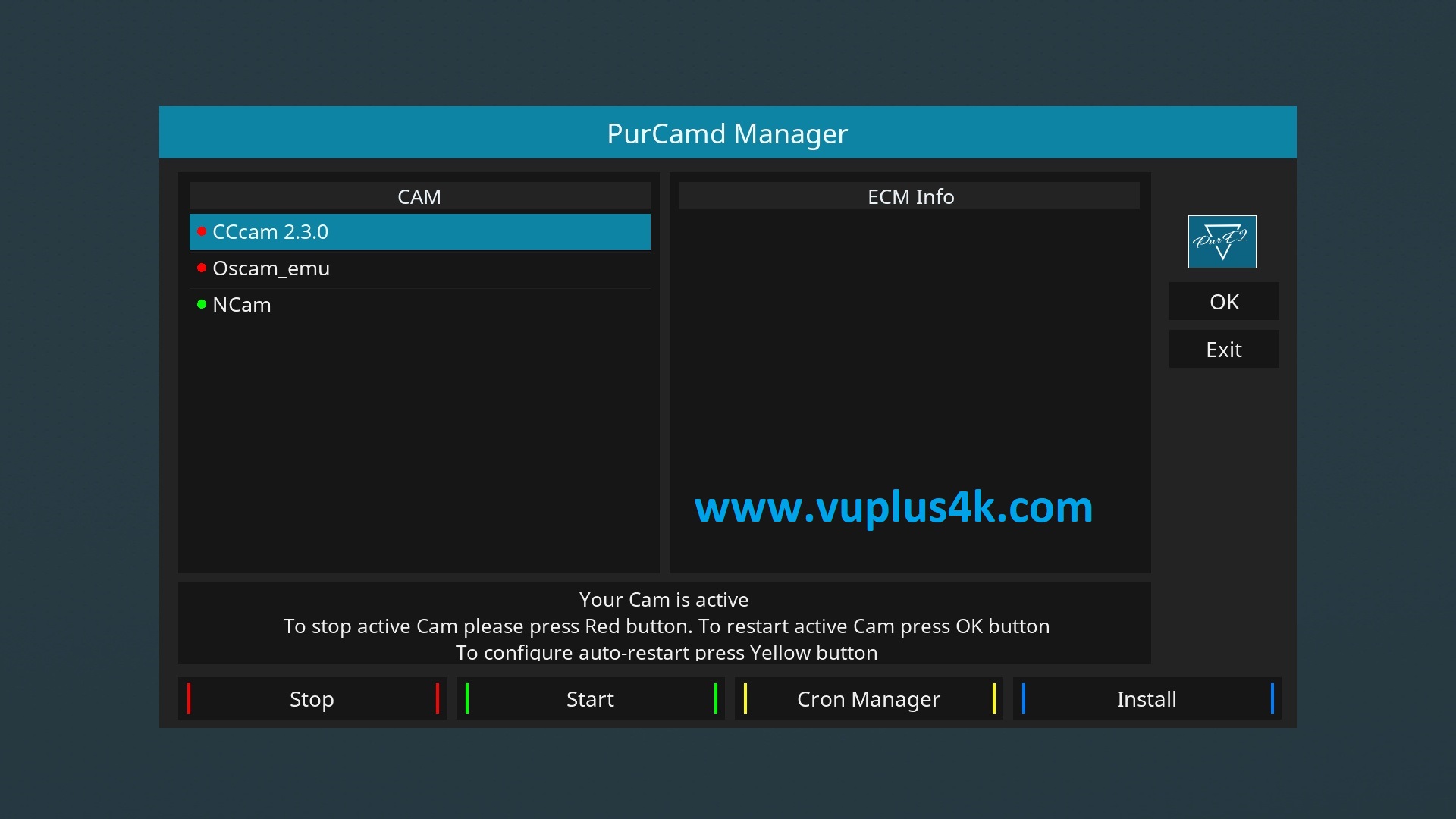This screenshot has height=819, width=1456.
Task: Click the red status dot beside CCcam 2.3.0
Action: tap(202, 231)
